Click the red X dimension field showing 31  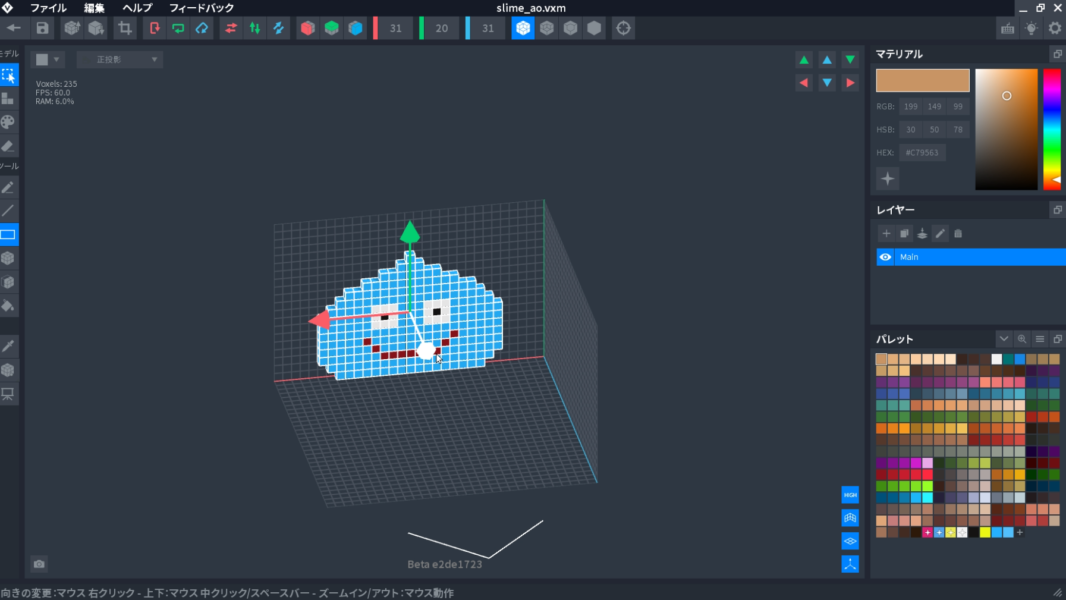pyautogui.click(x=396, y=29)
